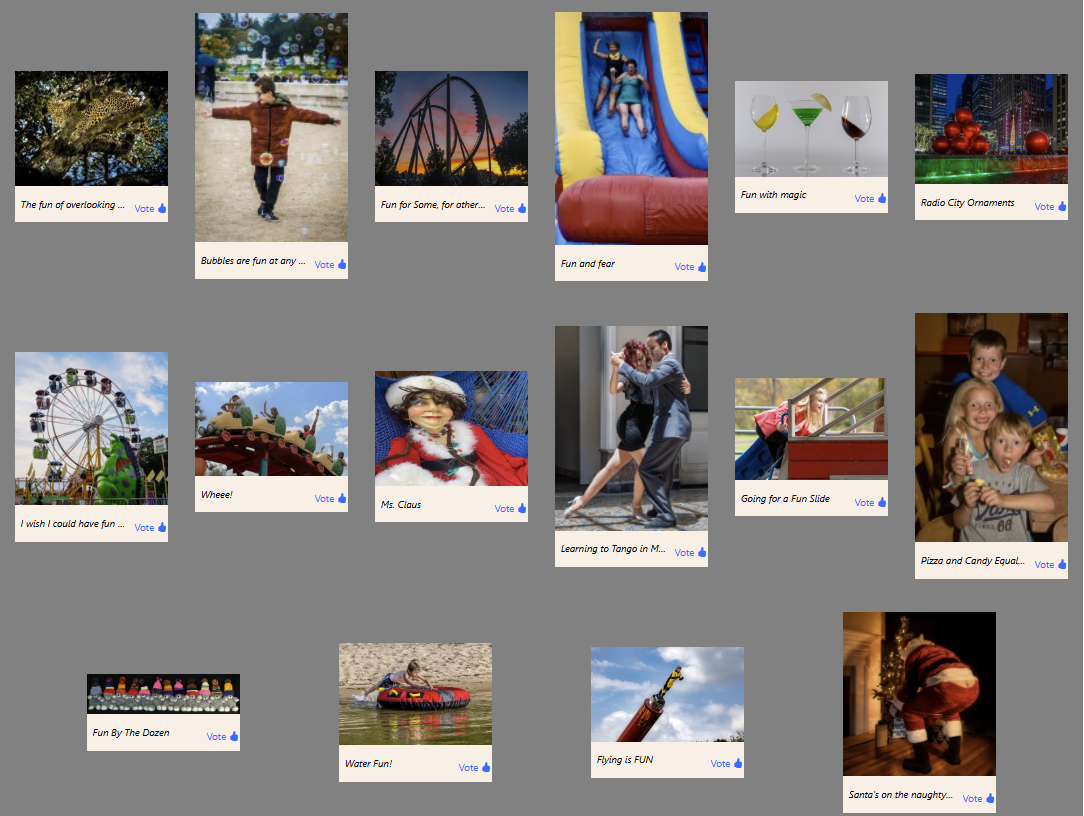This screenshot has height=816, width=1084.
Task: Vote for the leopard overlooking photo
Action: pyautogui.click(x=150, y=208)
